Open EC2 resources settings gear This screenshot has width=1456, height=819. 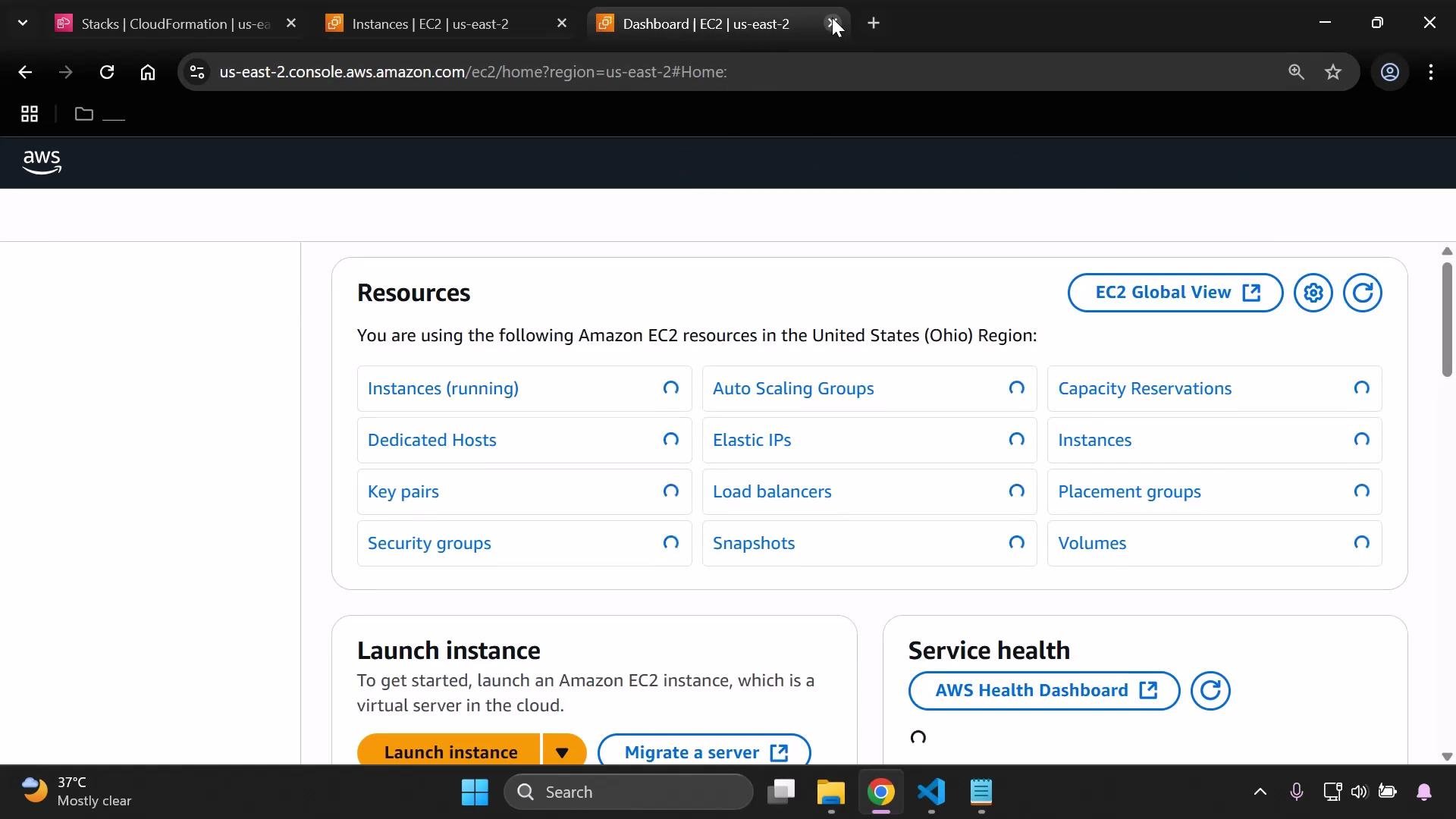(x=1313, y=293)
